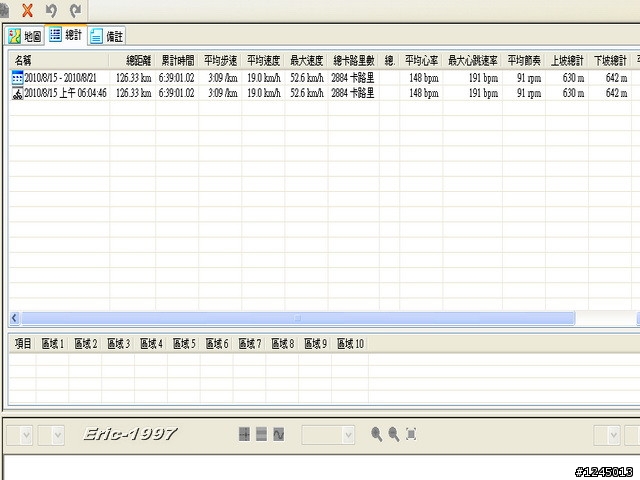Click the 126.33 km cell in the activity row
The width and height of the screenshot is (640, 480).
click(x=133, y=93)
